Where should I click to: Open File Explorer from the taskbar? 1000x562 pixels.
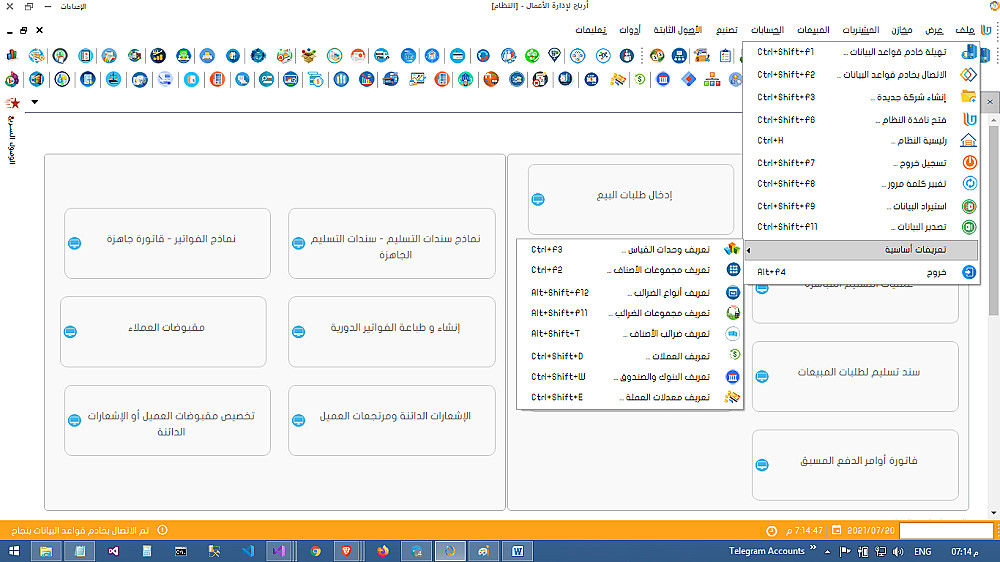(46, 551)
